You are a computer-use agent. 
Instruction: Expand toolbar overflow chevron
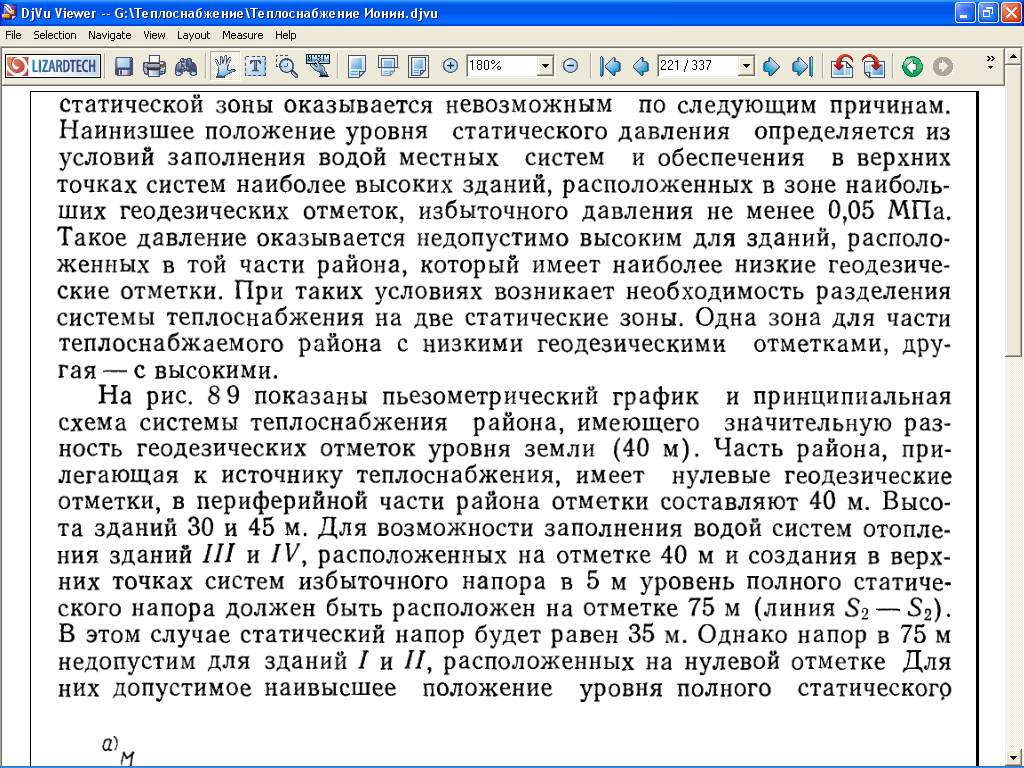(x=991, y=63)
